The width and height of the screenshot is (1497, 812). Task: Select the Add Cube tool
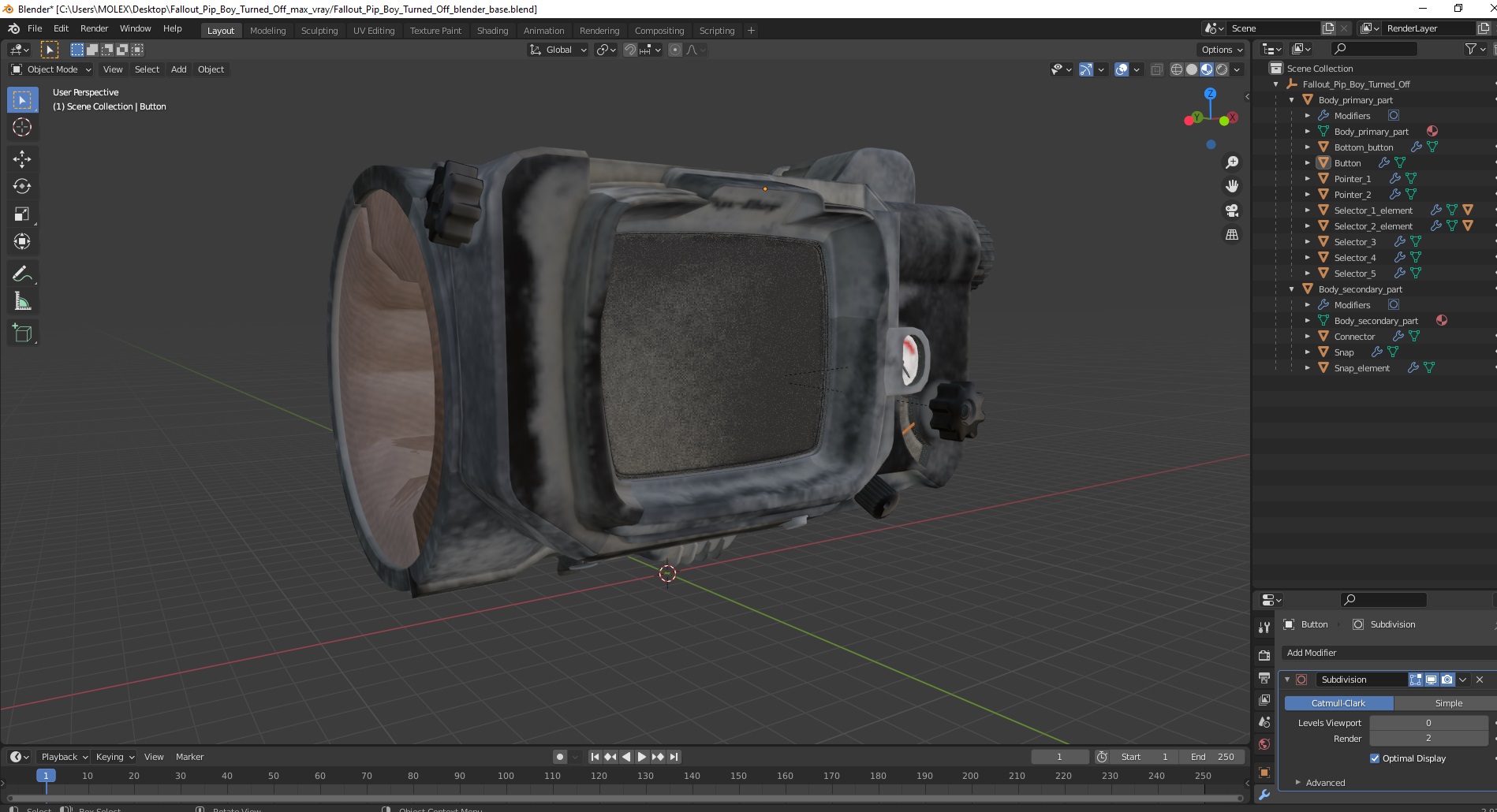click(x=22, y=333)
